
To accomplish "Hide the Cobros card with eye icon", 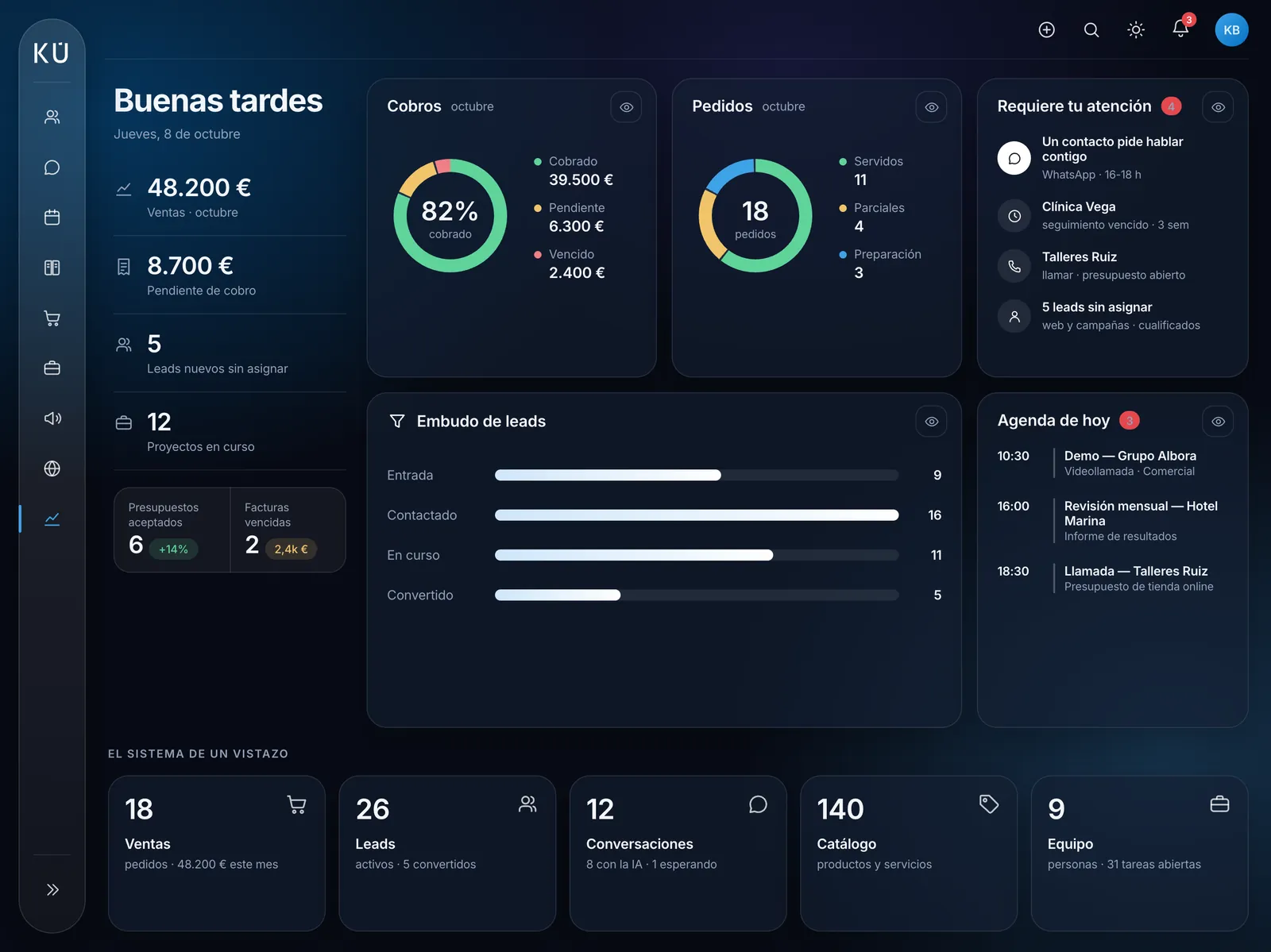I will (626, 107).
